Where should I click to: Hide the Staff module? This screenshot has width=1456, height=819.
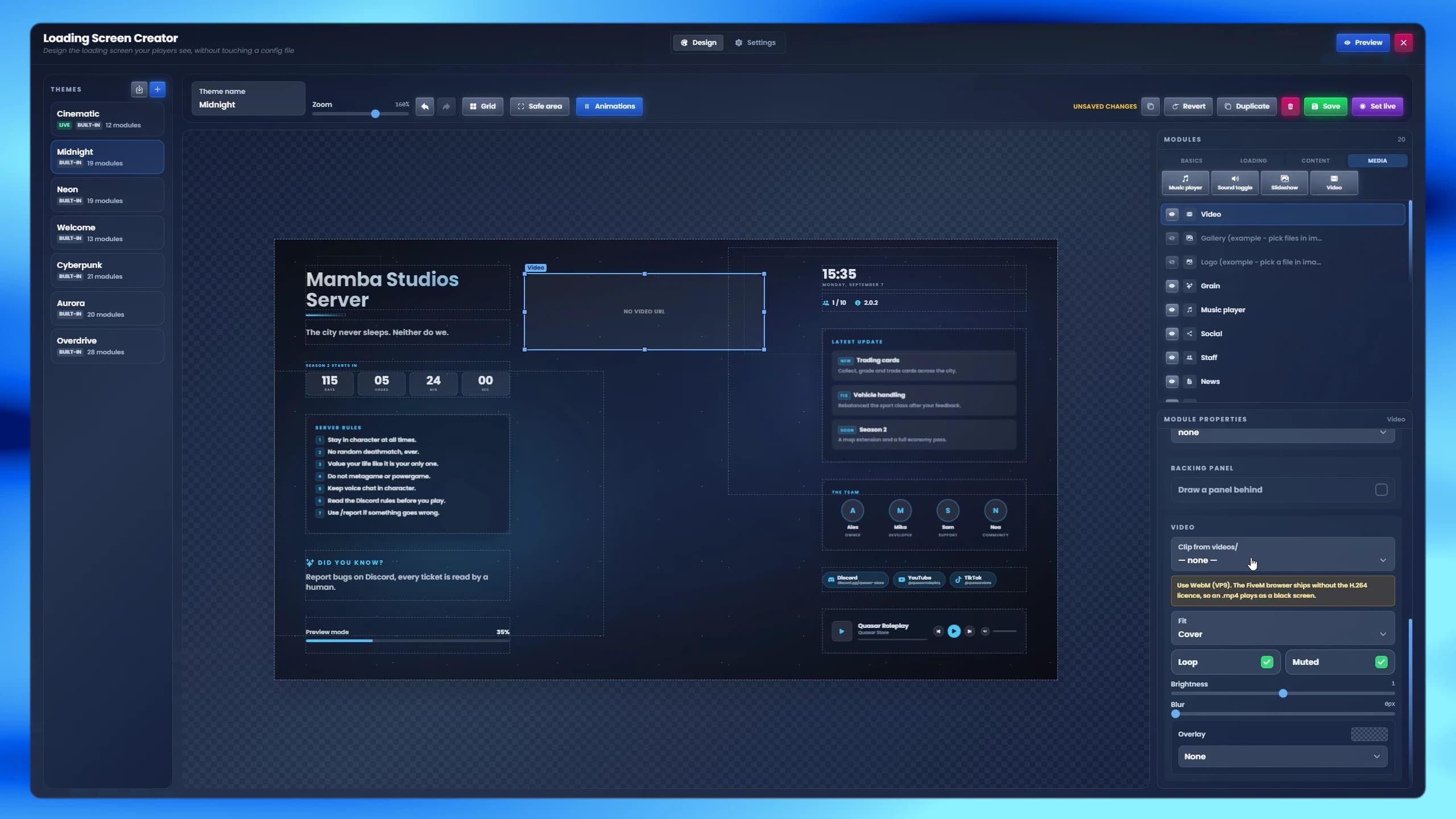1172,358
